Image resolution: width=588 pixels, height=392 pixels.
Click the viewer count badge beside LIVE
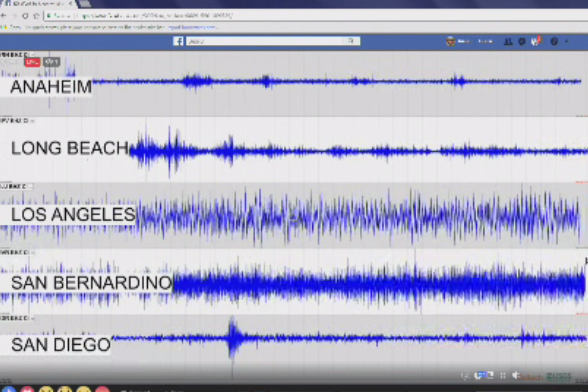click(x=51, y=62)
